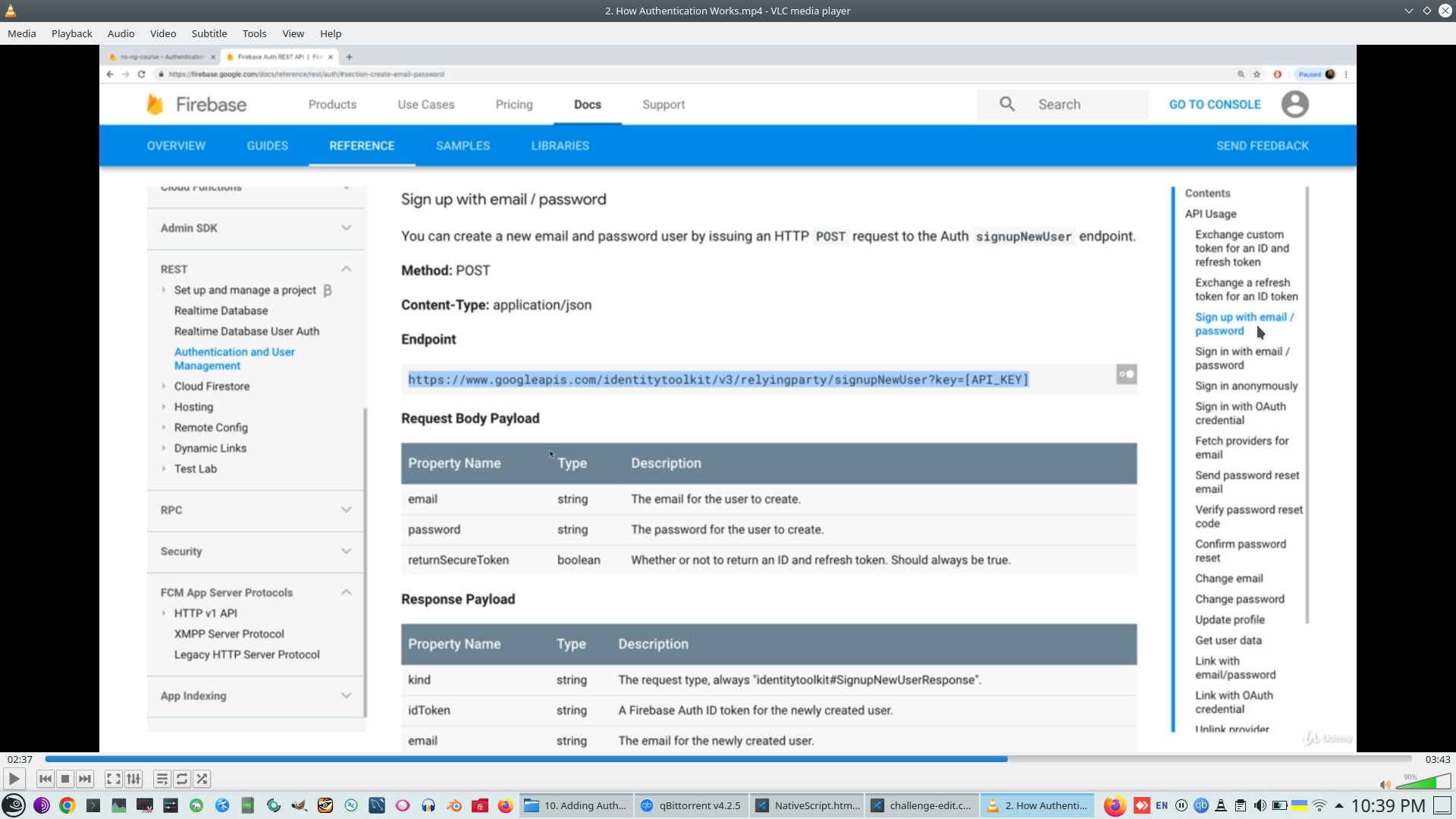Adjust the volume level slider
Image resolution: width=1456 pixels, height=819 pixels.
click(1424, 782)
